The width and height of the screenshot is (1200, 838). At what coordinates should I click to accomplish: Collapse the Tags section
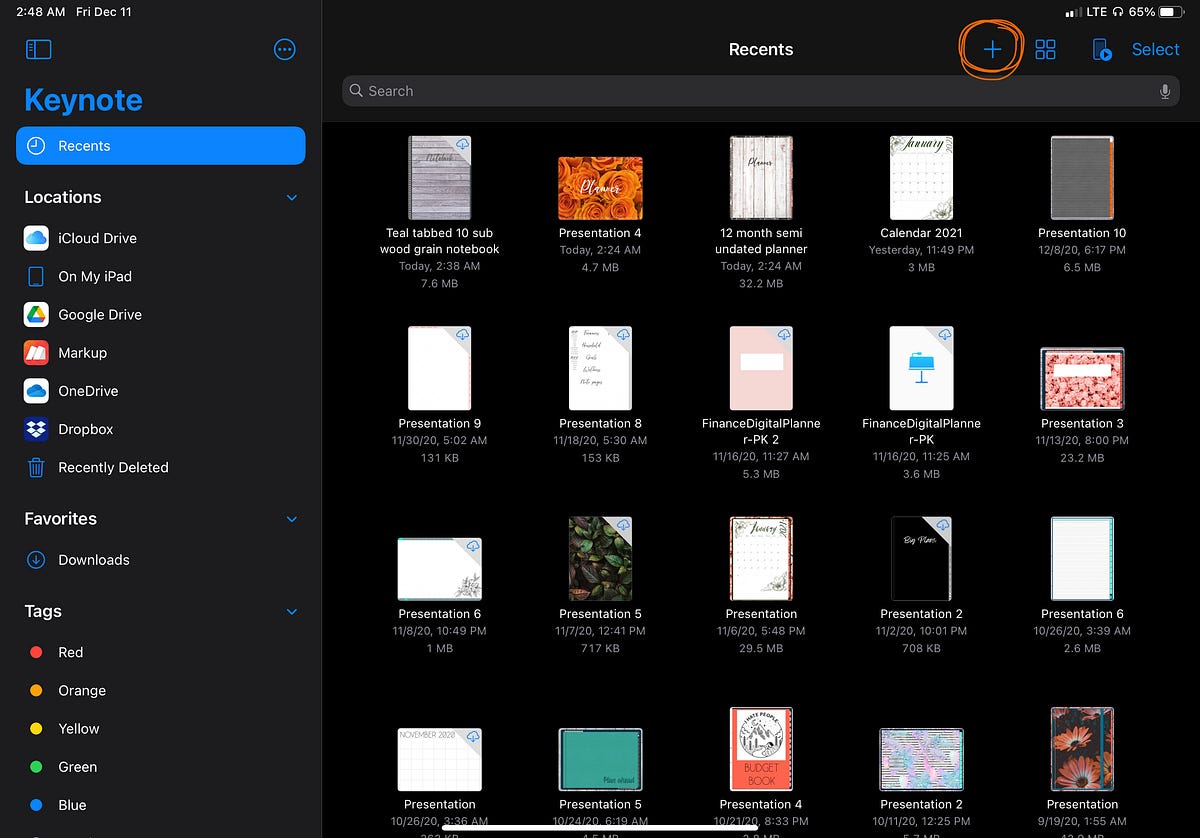[291, 611]
